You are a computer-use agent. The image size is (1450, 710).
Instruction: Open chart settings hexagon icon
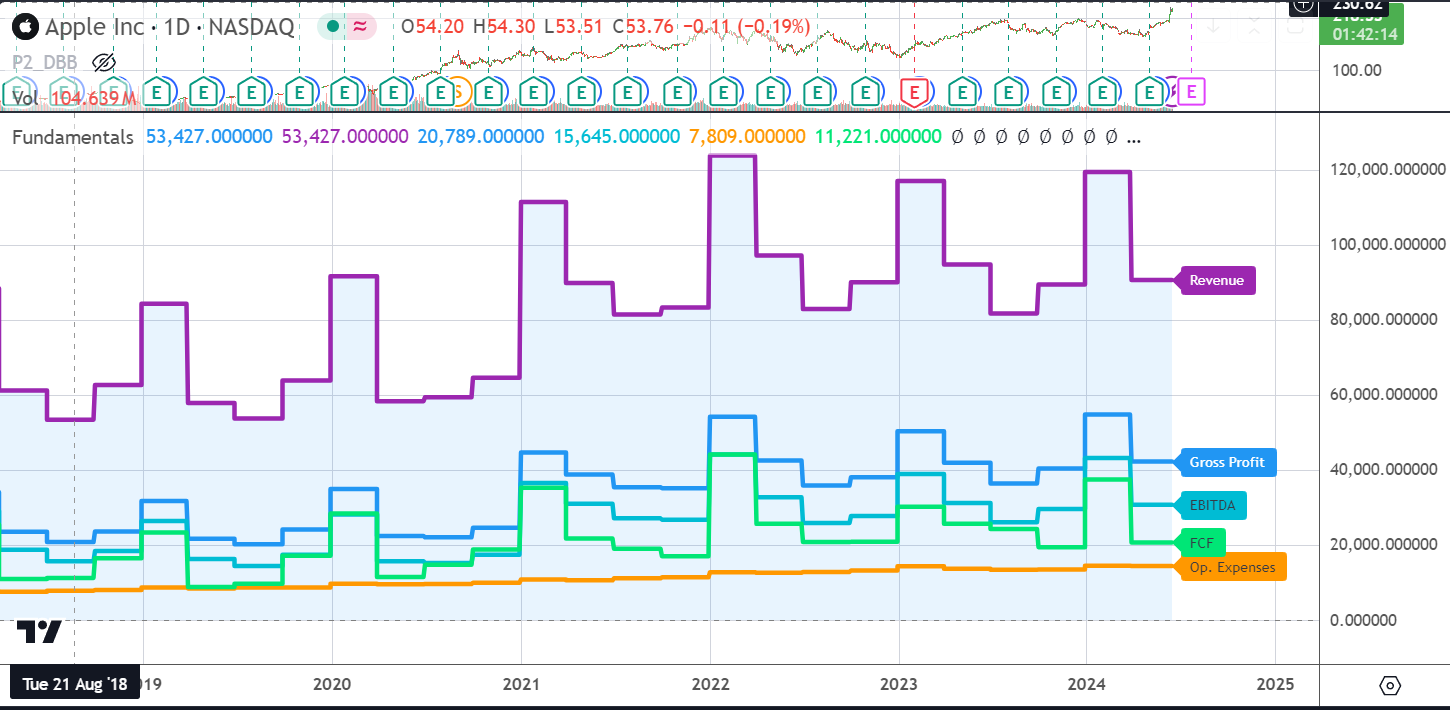click(x=1389, y=686)
